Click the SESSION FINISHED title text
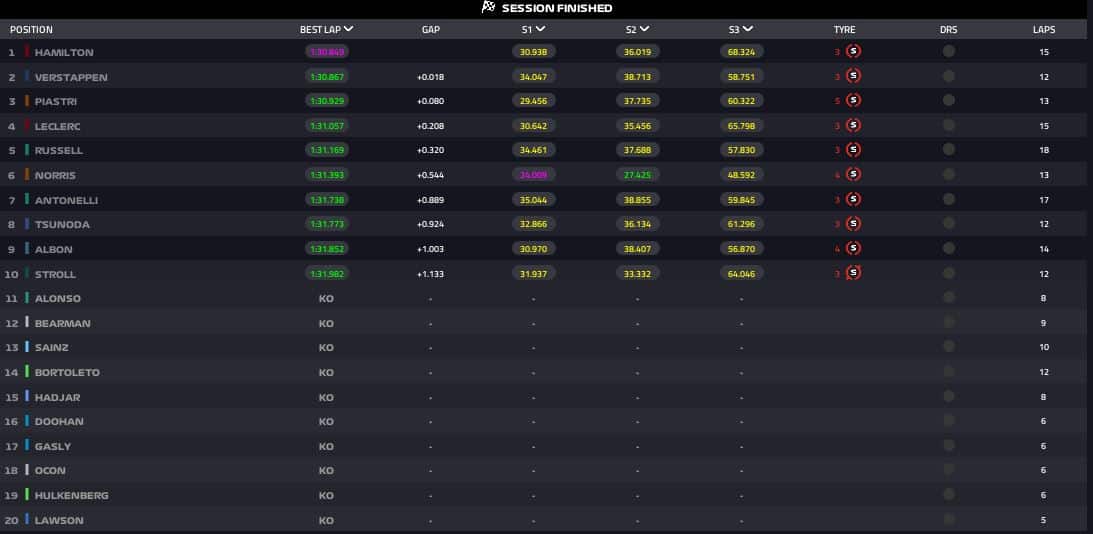Image resolution: width=1093 pixels, height=534 pixels. tap(557, 8)
